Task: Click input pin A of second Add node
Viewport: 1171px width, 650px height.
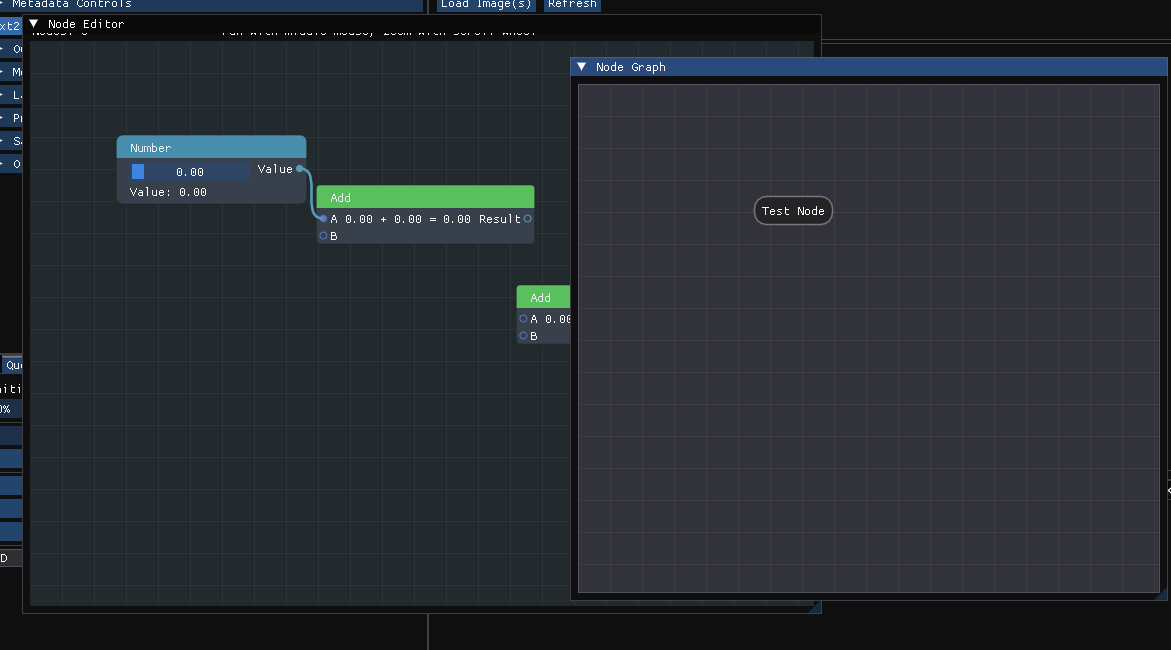Action: (x=524, y=319)
